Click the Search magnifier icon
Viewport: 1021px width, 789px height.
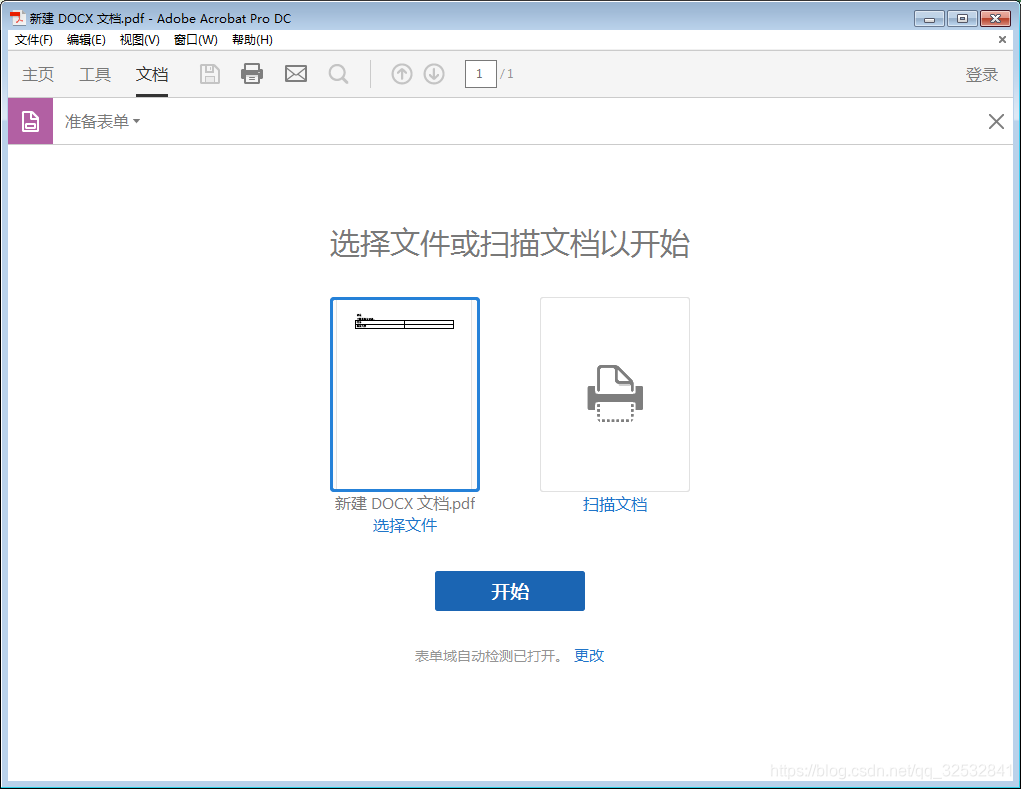coord(338,74)
